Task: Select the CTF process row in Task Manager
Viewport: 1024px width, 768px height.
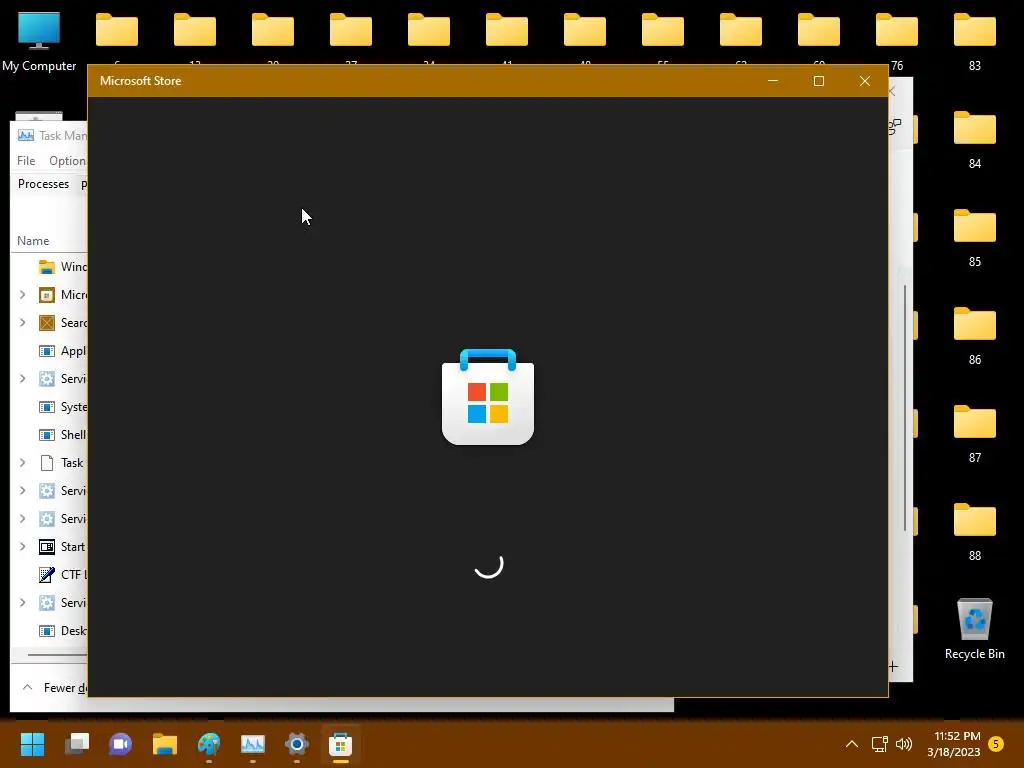Action: point(49,575)
